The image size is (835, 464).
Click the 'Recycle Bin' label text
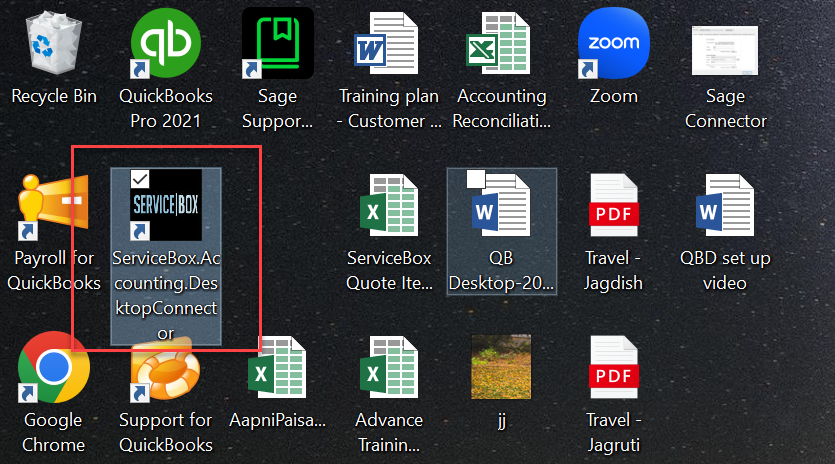(x=54, y=96)
